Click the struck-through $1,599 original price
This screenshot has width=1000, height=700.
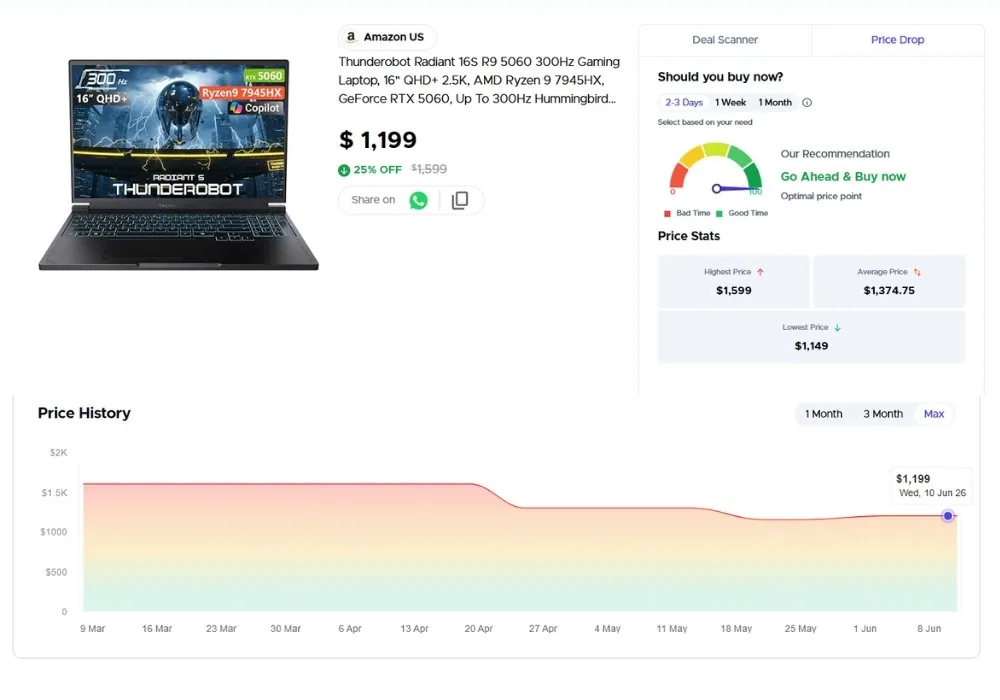[x=429, y=170]
